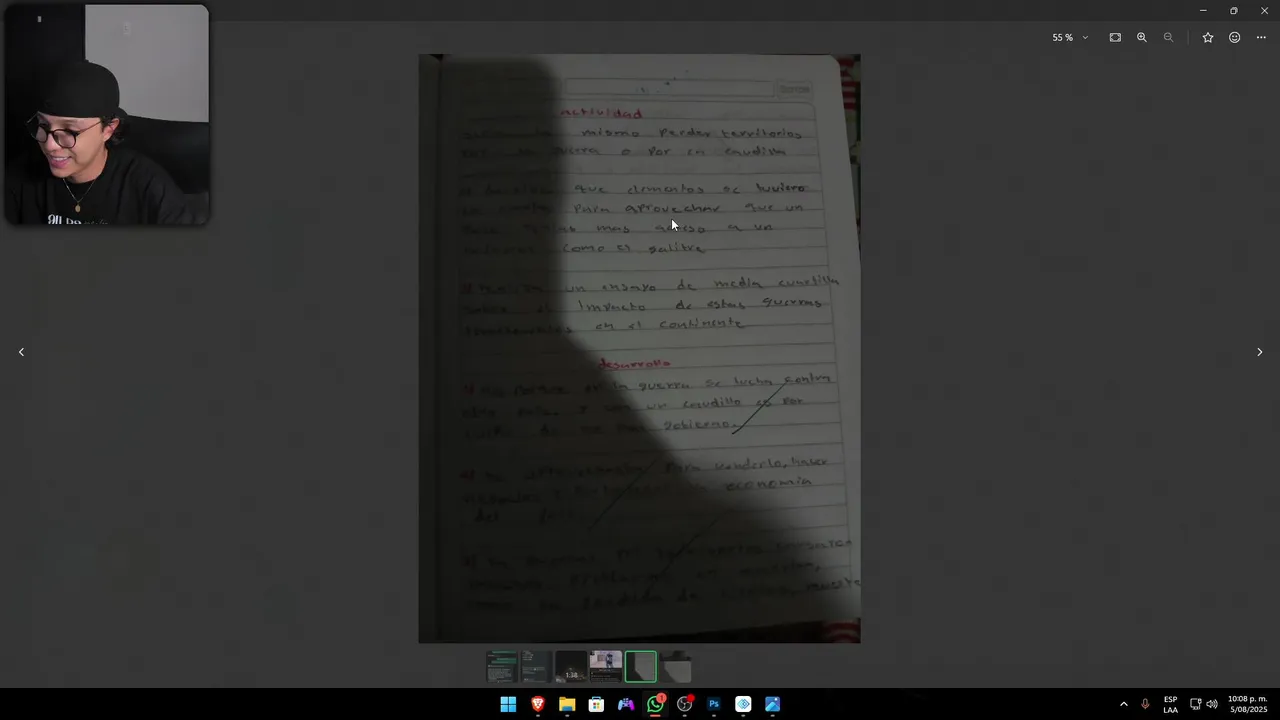Image resolution: width=1280 pixels, height=720 pixels.
Task: Open Microsoft Store from the taskbar
Action: pyautogui.click(x=596, y=704)
